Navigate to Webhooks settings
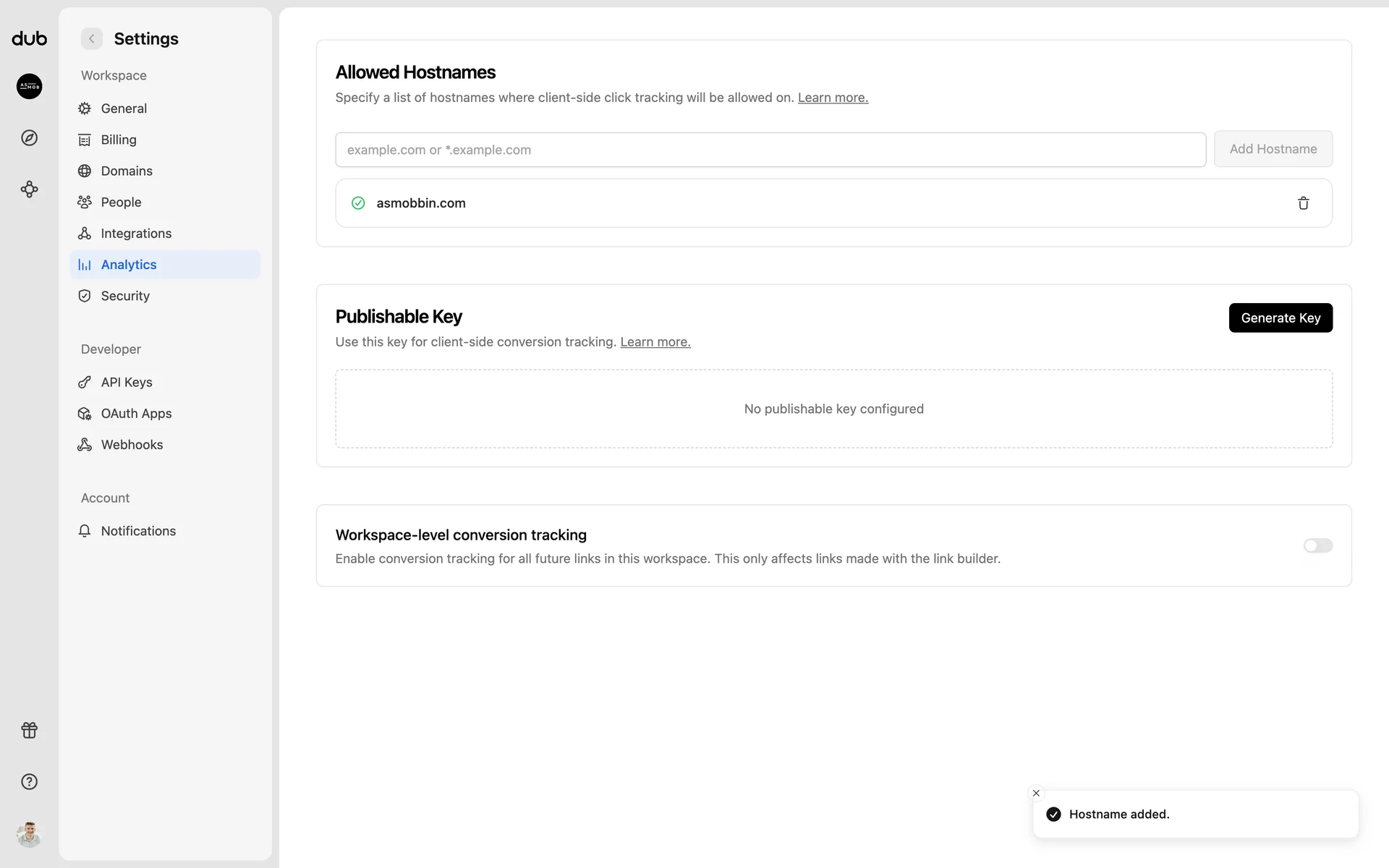This screenshot has height=868, width=1389. (x=132, y=445)
